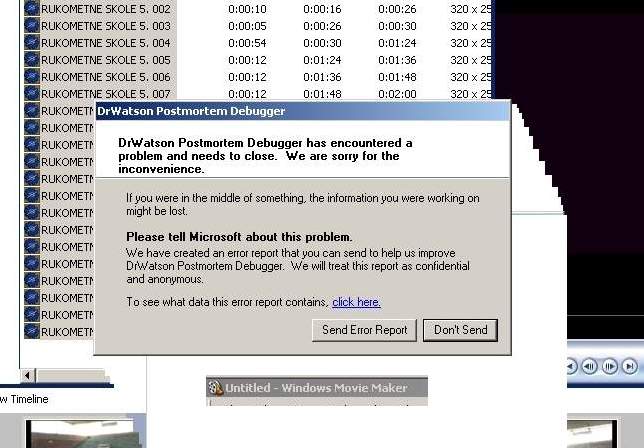Click duration 0:00:12 in clip 007 row
The image size is (644, 448).
[247, 94]
